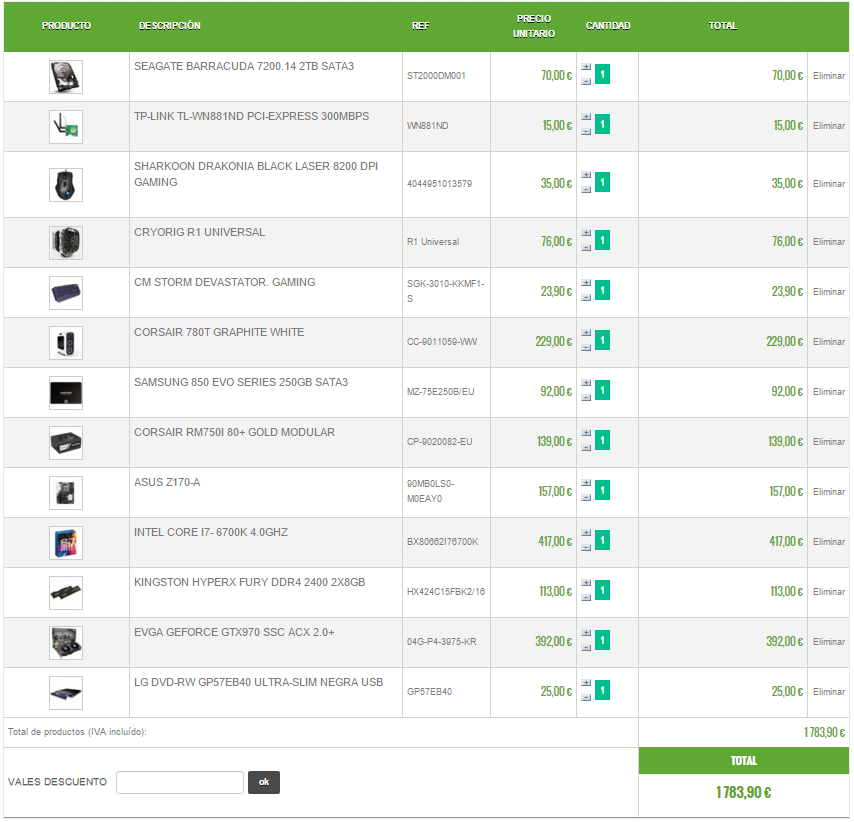Increase quantity of TP-Link TL-WN881ND

click(586, 117)
